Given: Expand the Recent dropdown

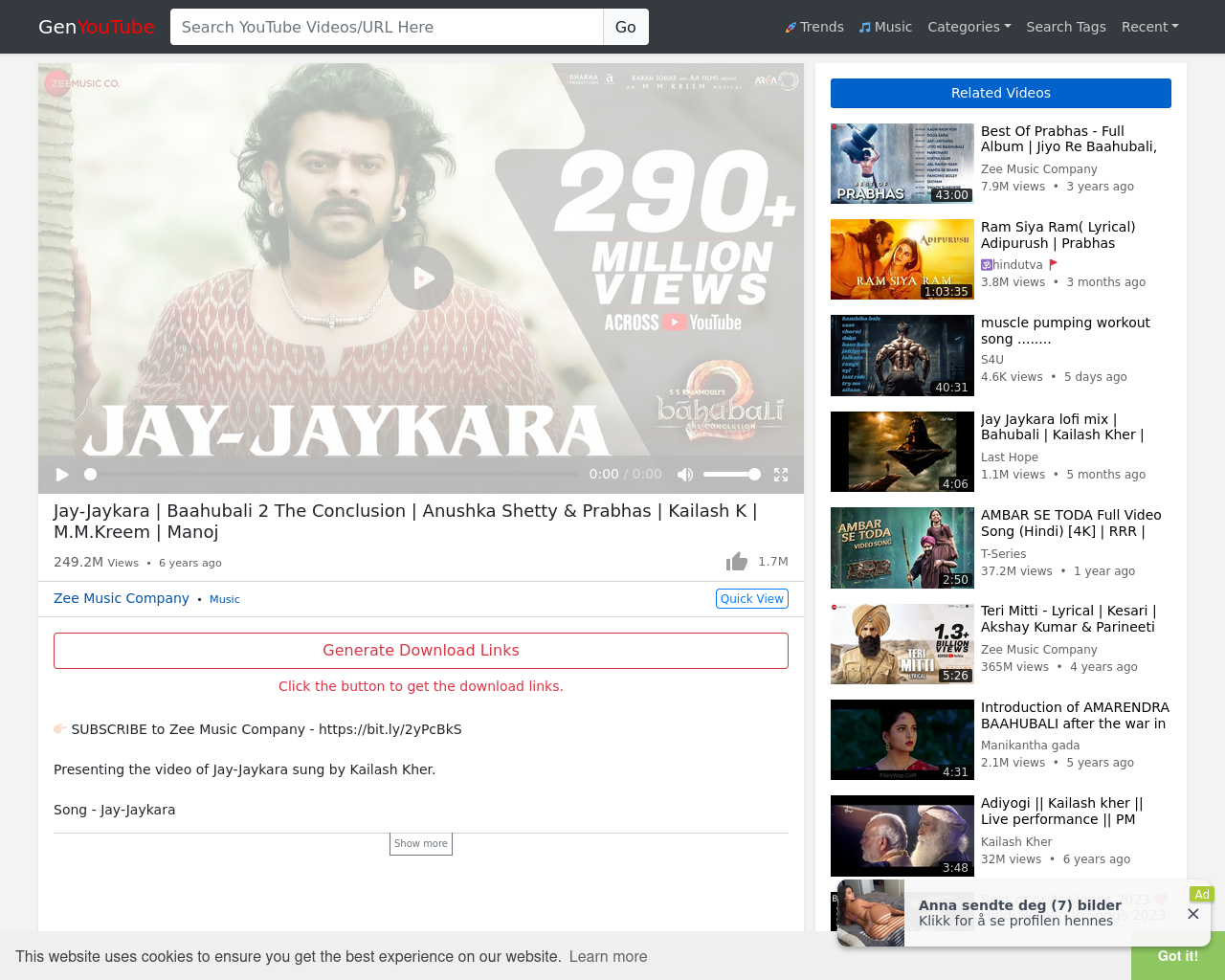Looking at the screenshot, I should [x=1150, y=27].
